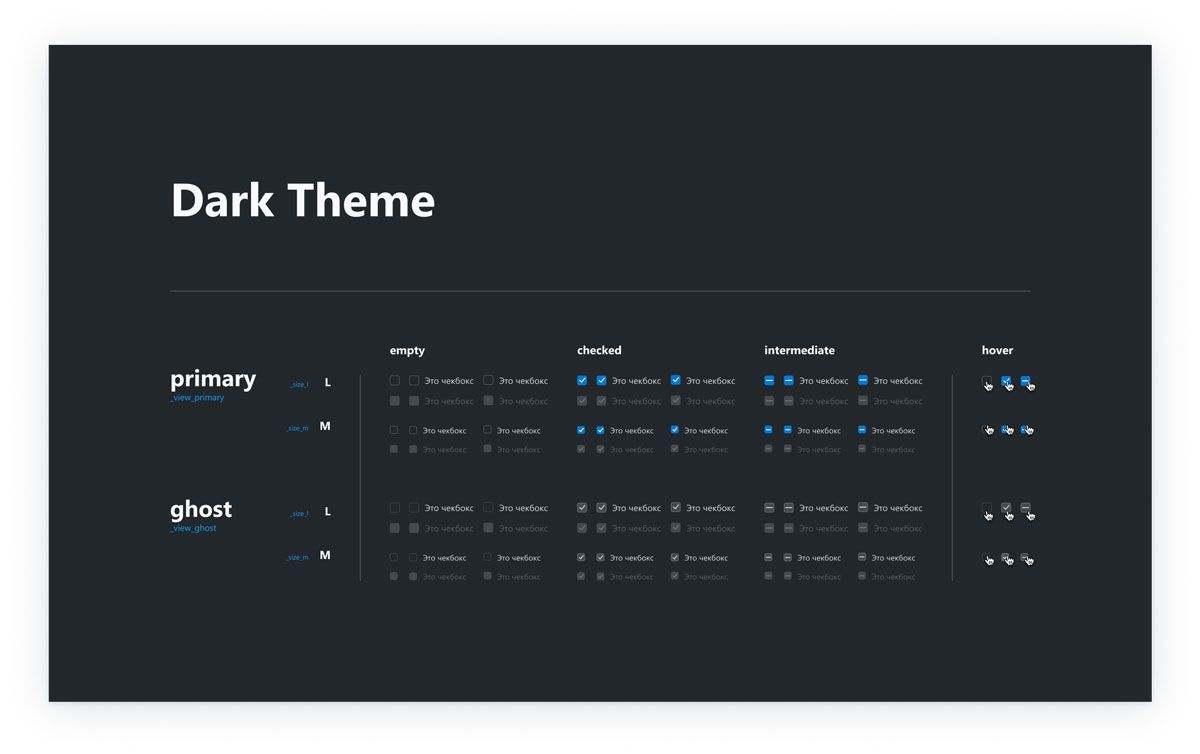The height and width of the screenshot is (754, 1200).
Task: Tick the label-less enabled empty checkbox, primary size M
Action: coord(394,430)
